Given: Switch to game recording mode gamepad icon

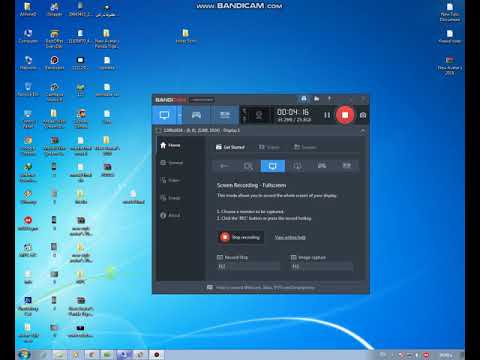Looking at the screenshot, I should click(196, 115).
